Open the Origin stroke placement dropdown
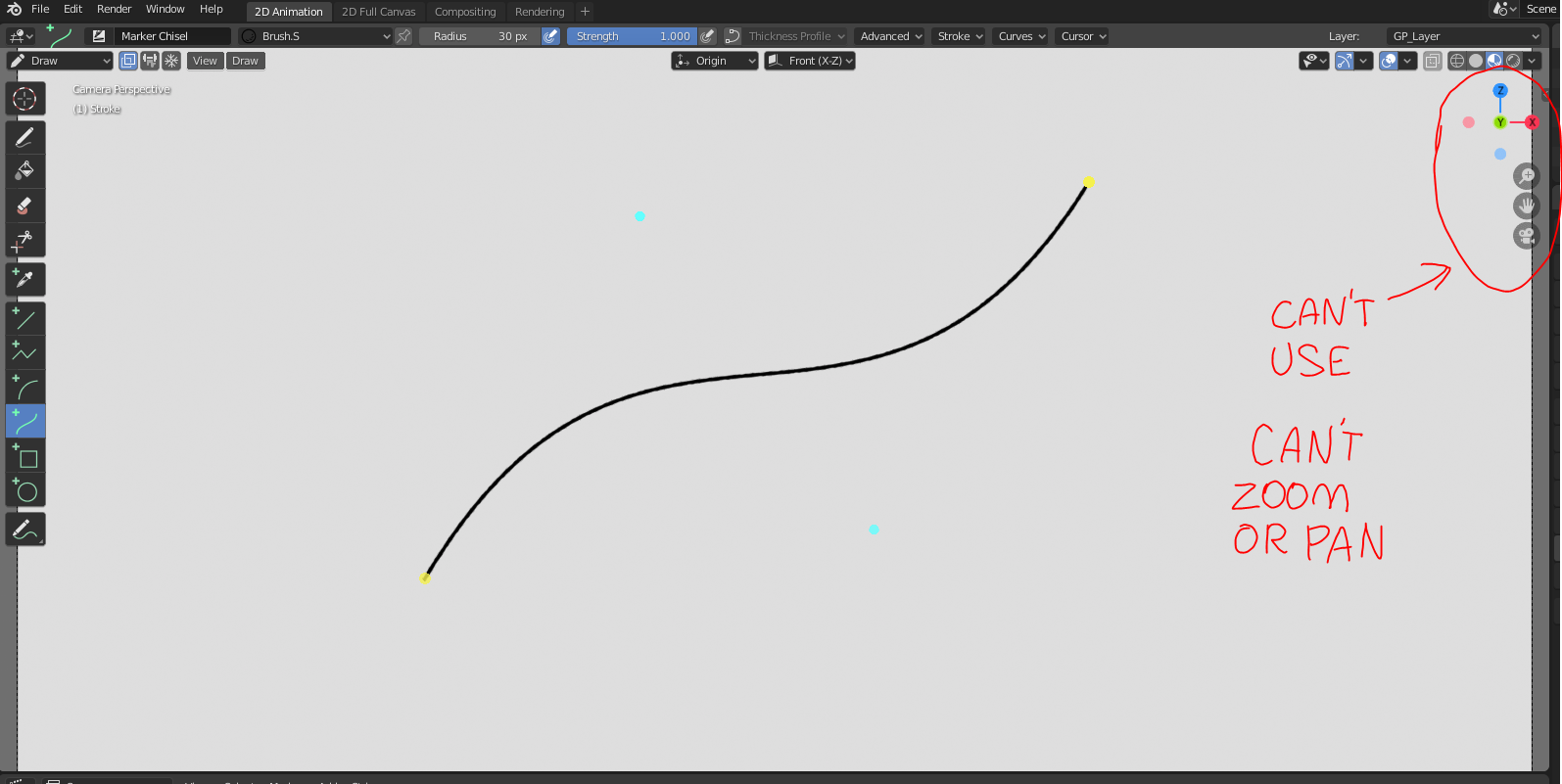The width and height of the screenshot is (1562, 784). (x=715, y=61)
